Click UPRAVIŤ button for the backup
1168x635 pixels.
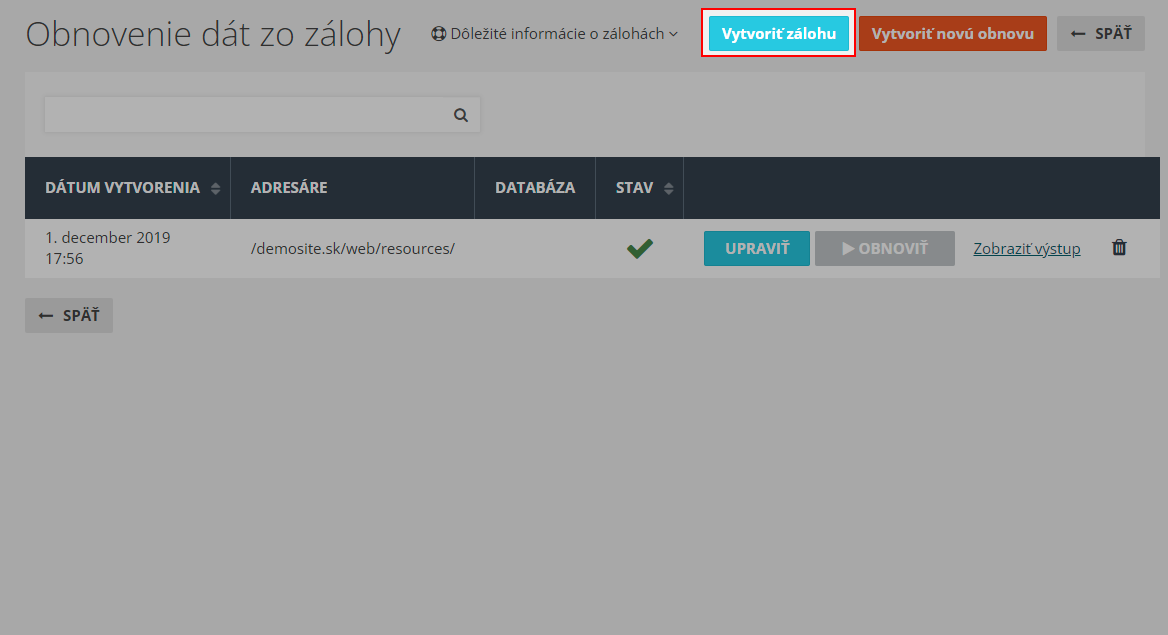[x=757, y=248]
